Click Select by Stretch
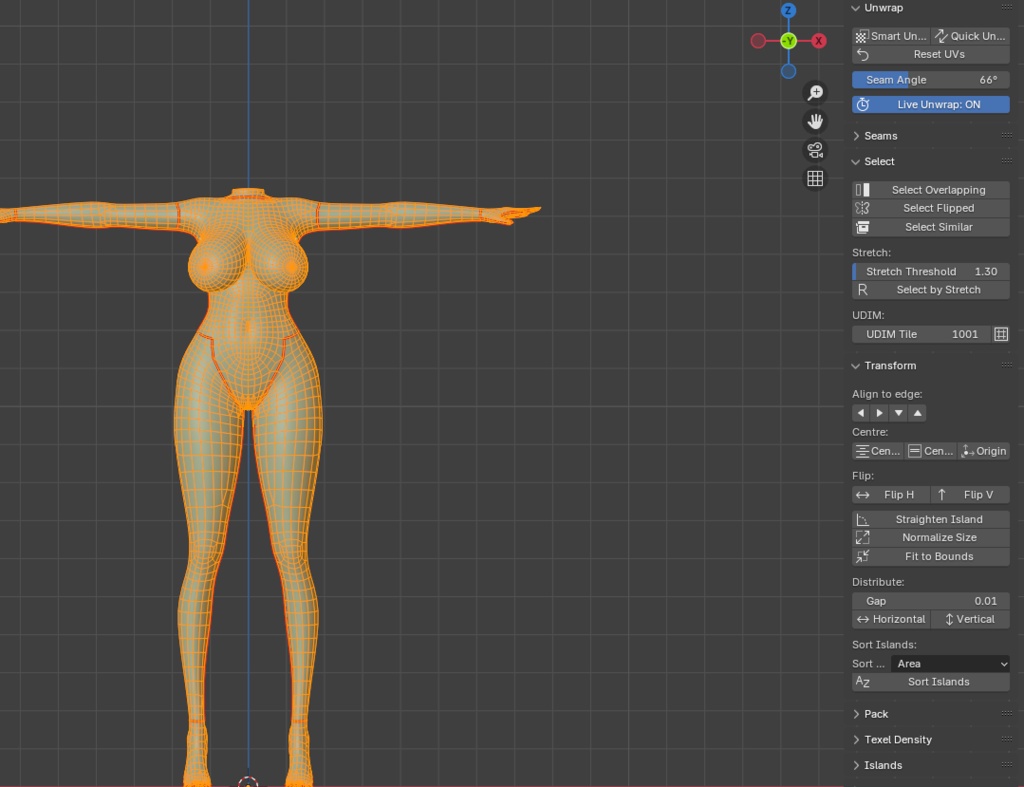This screenshot has height=787, width=1024. click(931, 290)
